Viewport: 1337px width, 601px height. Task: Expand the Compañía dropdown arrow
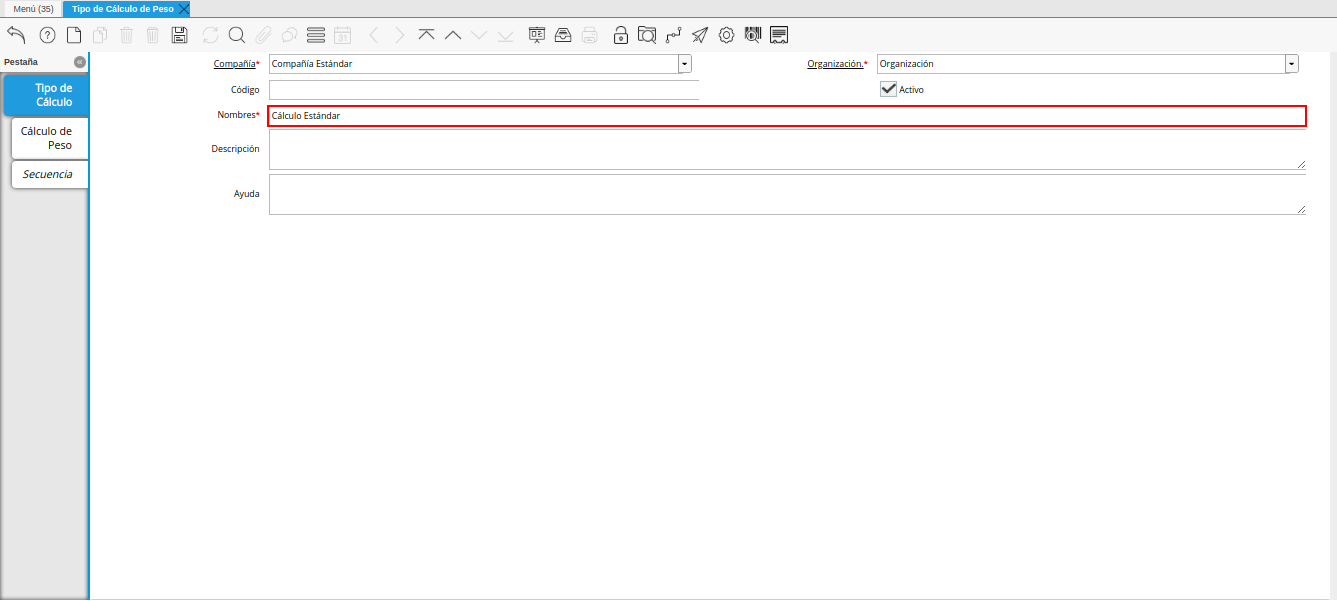click(x=685, y=64)
